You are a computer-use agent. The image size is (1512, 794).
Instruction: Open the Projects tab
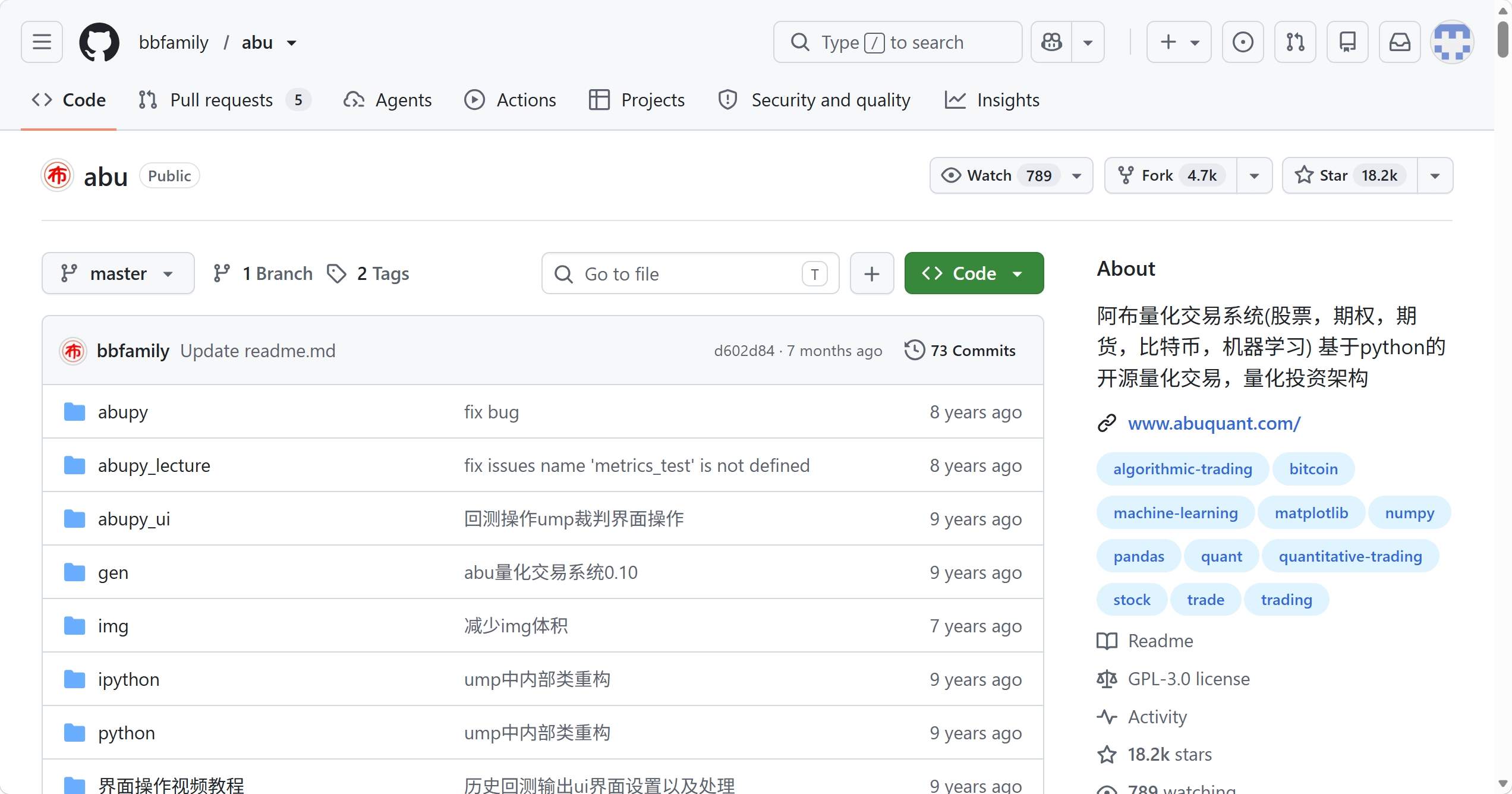pyautogui.click(x=637, y=100)
